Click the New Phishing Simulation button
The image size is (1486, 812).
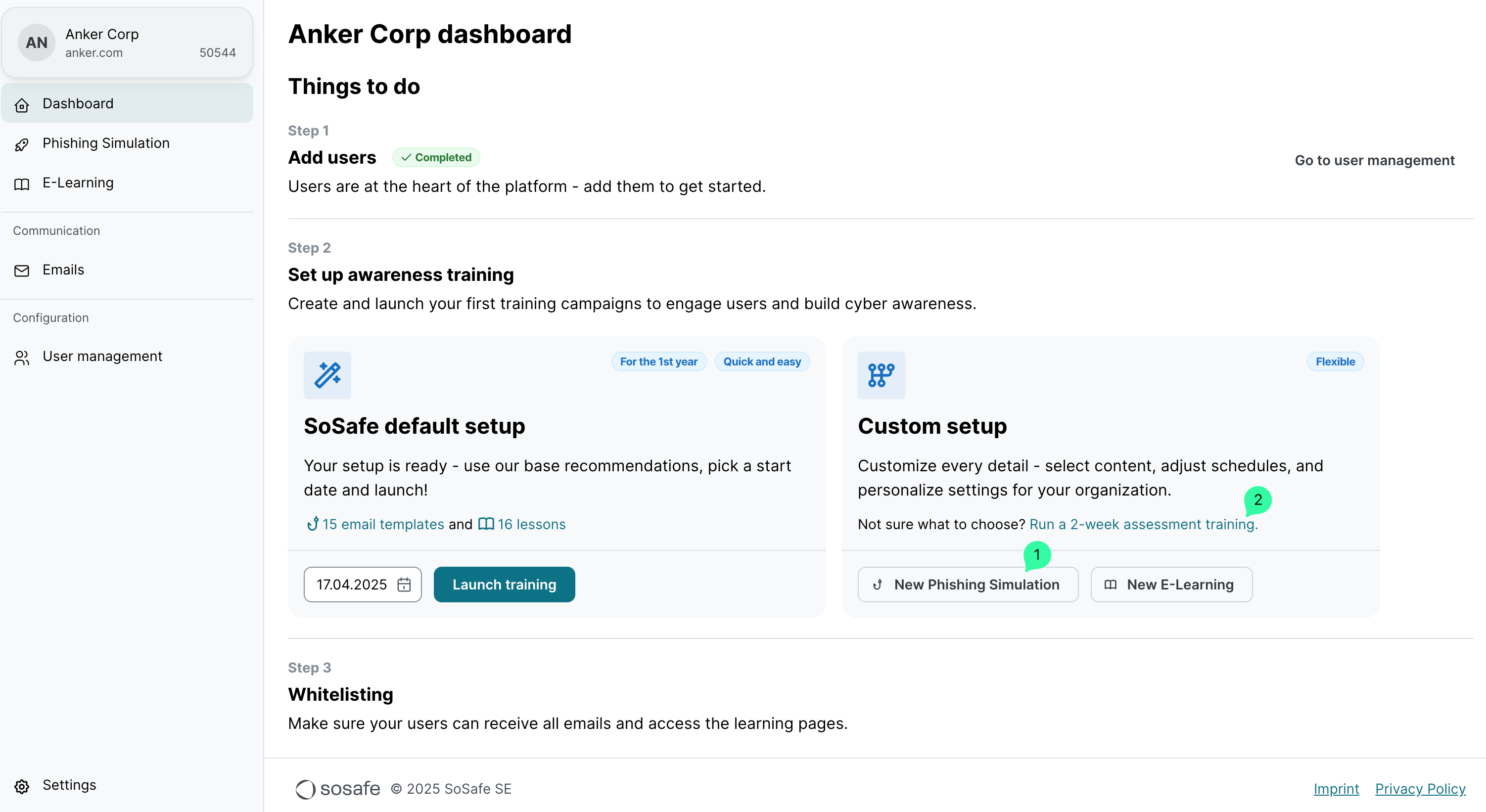click(x=968, y=585)
